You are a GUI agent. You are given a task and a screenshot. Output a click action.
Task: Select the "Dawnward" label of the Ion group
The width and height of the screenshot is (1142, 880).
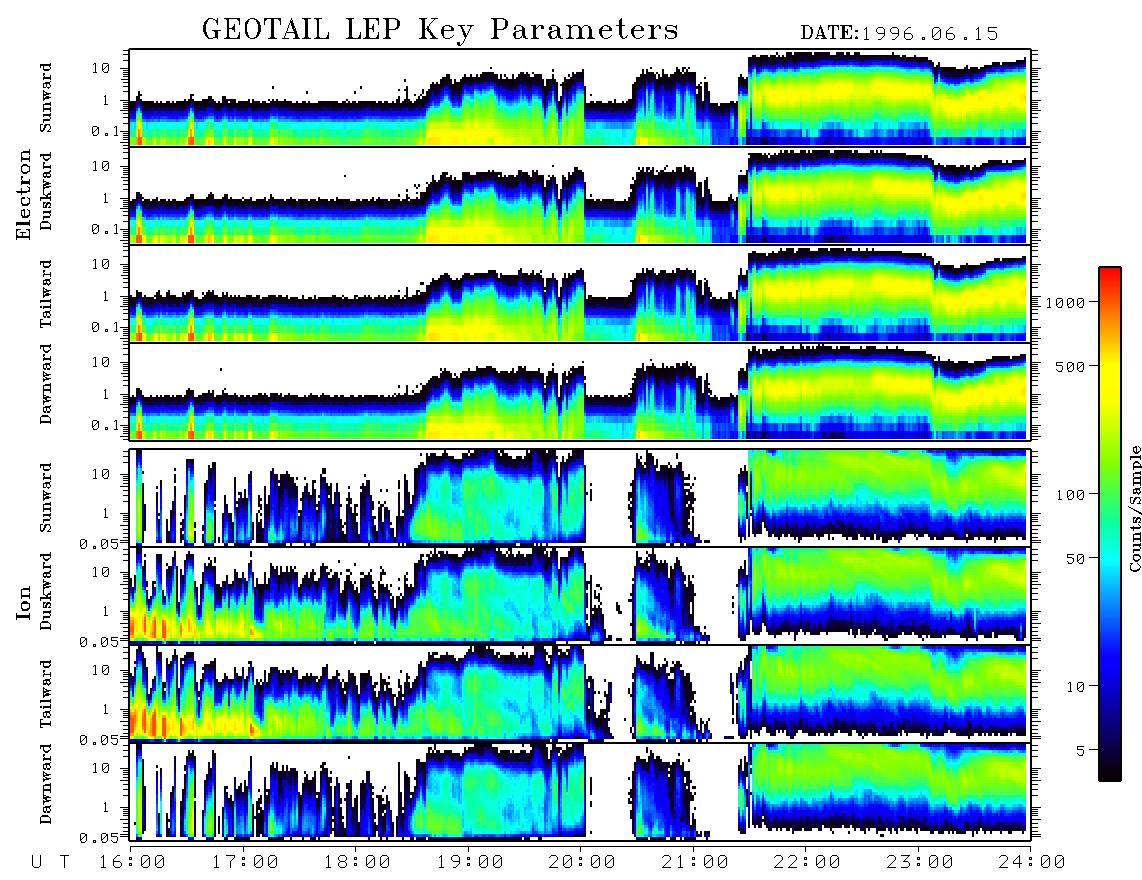tap(46, 784)
